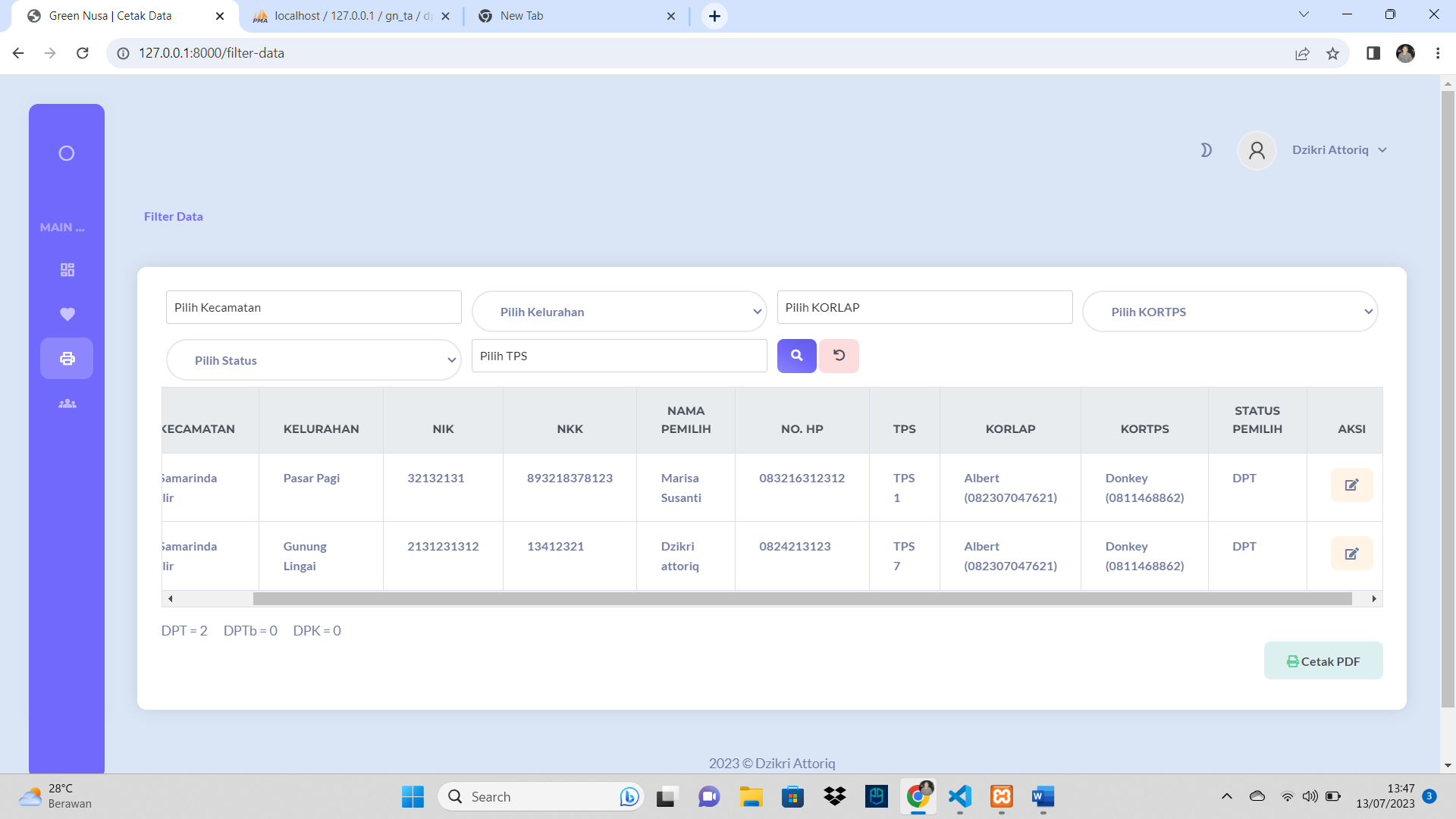
Task: Click the pink reset filter icon
Action: (x=839, y=356)
